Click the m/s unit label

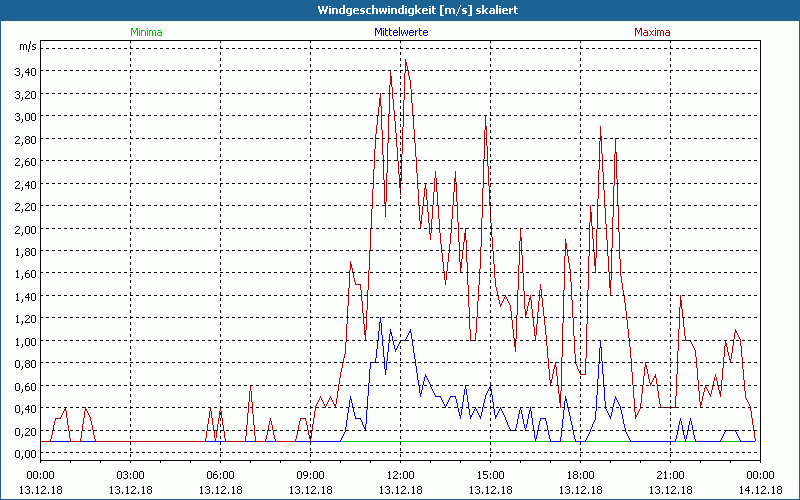tap(27, 47)
